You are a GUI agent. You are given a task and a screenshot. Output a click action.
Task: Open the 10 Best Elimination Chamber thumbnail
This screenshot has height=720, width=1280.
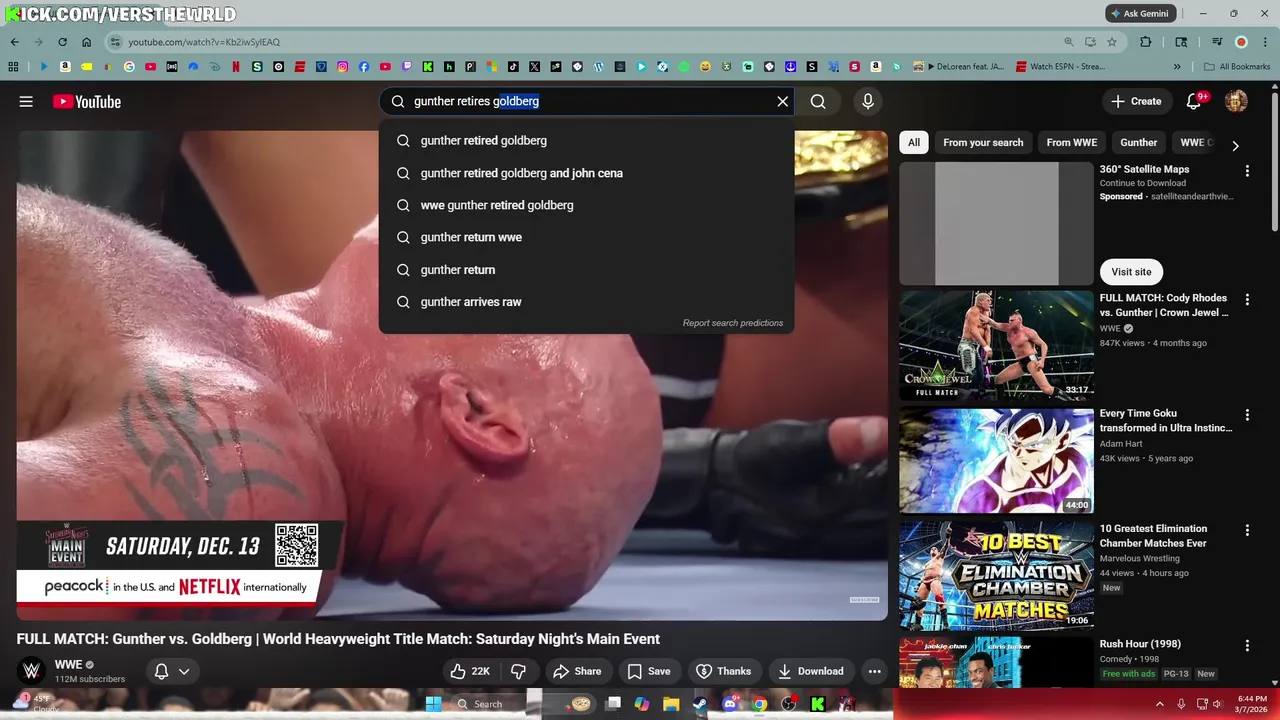996,575
